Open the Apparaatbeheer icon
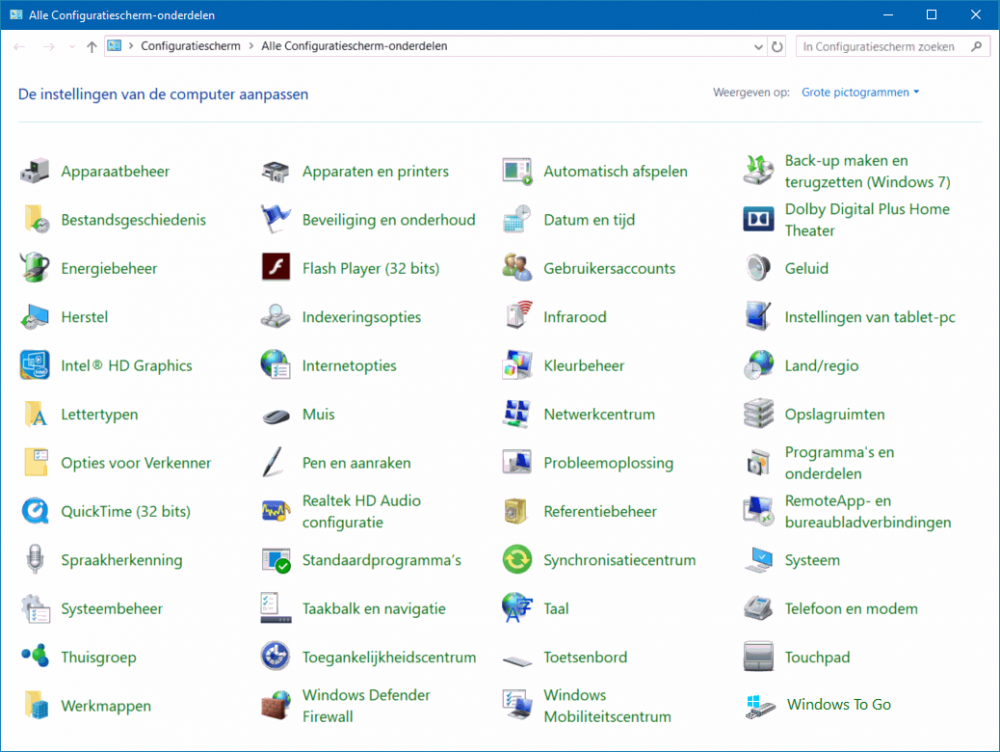The image size is (1000, 752). [x=36, y=171]
